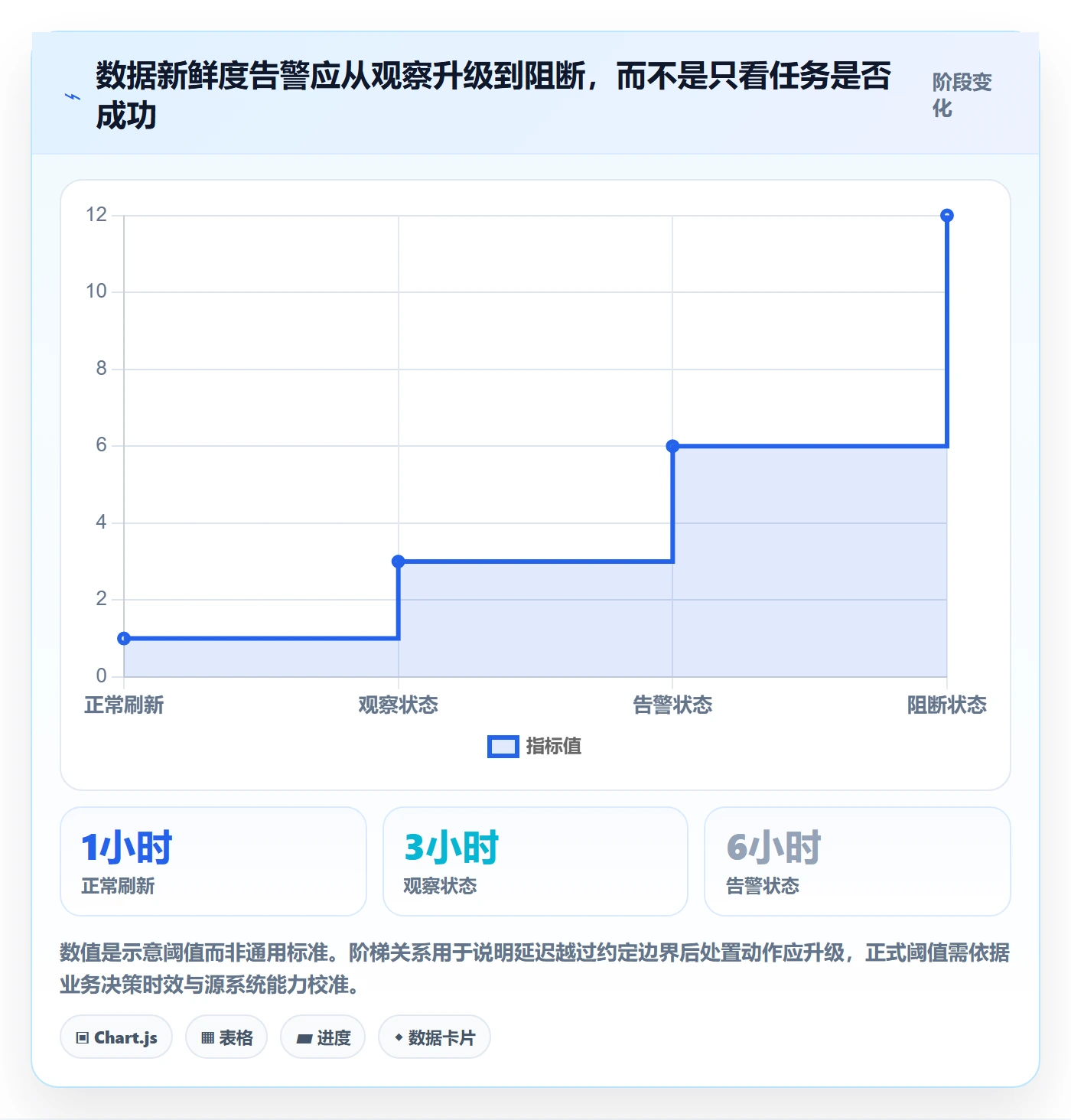Click the square icon in the Chart.js chip

(x=83, y=1038)
